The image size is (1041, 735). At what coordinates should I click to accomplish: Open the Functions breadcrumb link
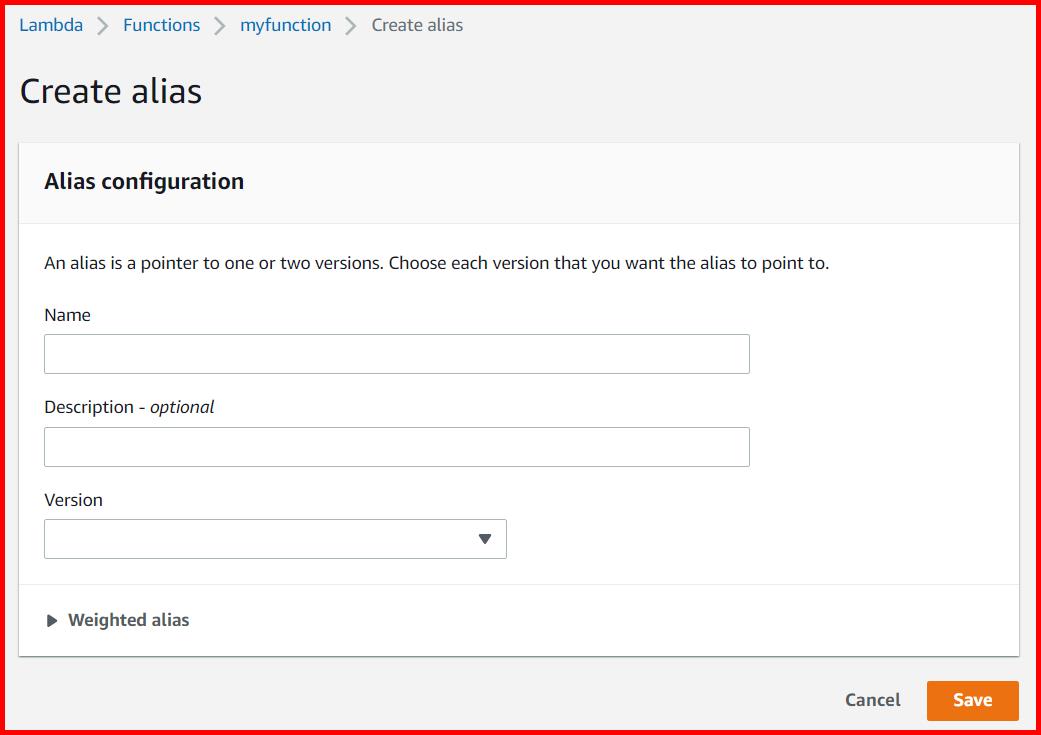point(161,25)
